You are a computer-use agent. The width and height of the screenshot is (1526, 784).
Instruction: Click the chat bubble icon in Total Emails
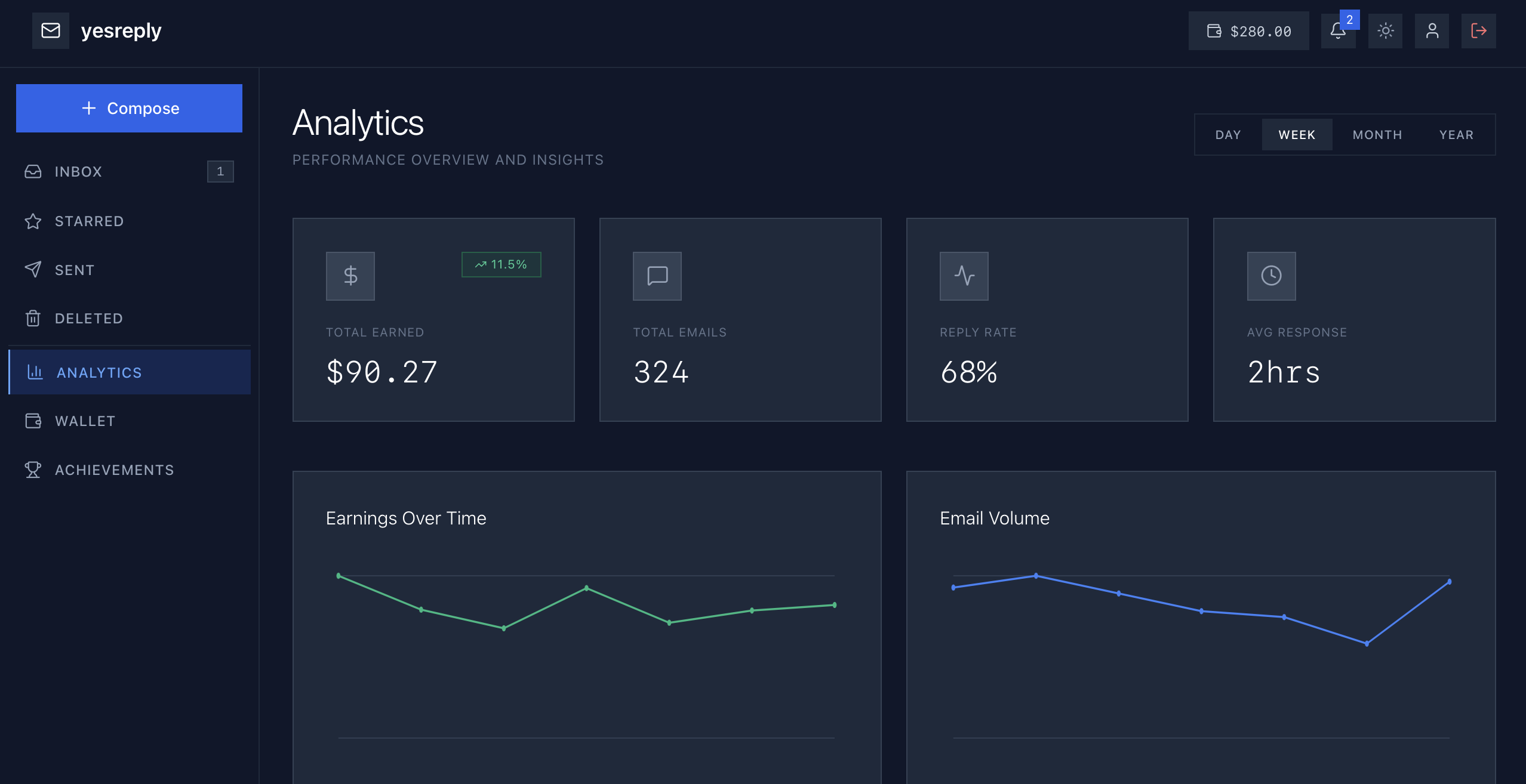click(x=657, y=276)
